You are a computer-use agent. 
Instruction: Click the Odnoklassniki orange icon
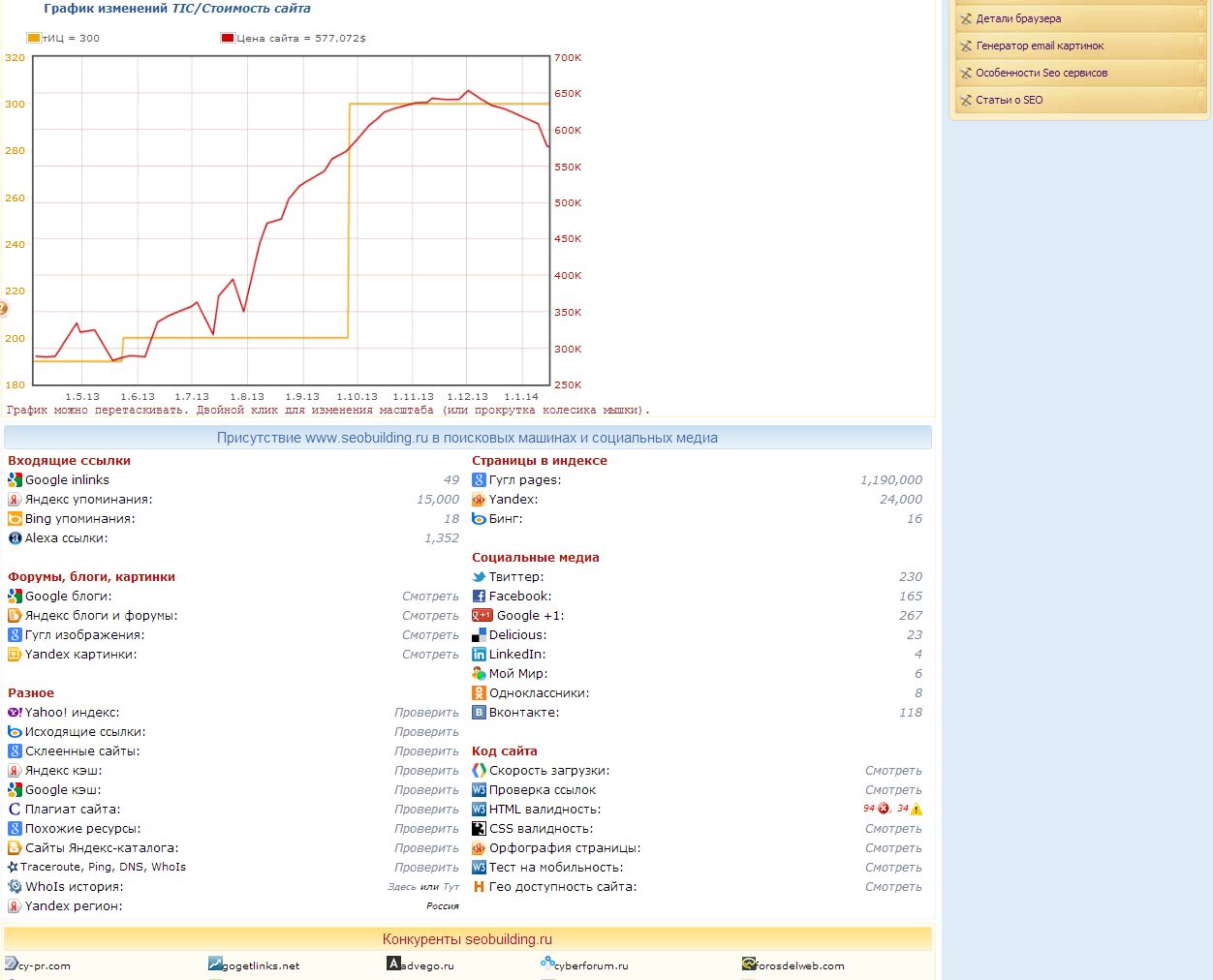tap(479, 693)
